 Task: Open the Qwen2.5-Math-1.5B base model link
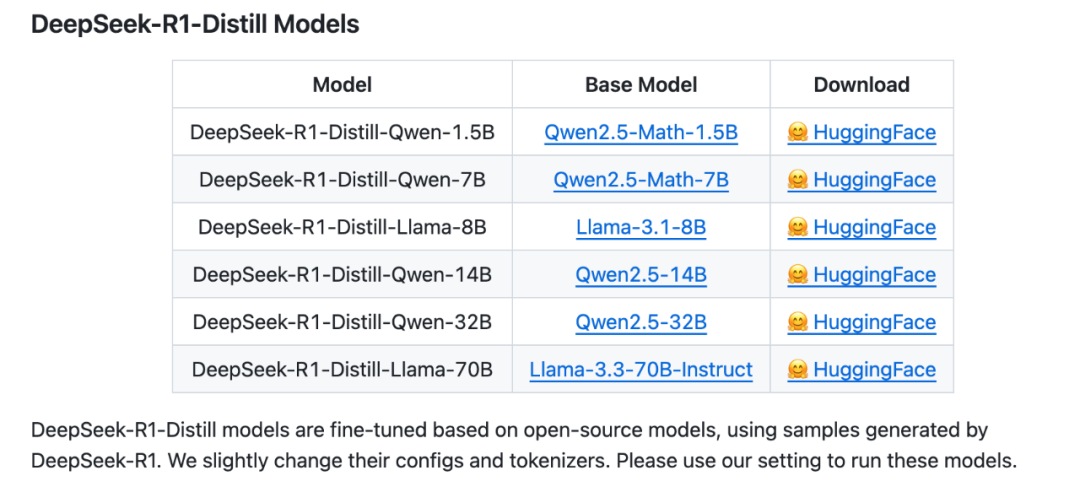point(641,132)
